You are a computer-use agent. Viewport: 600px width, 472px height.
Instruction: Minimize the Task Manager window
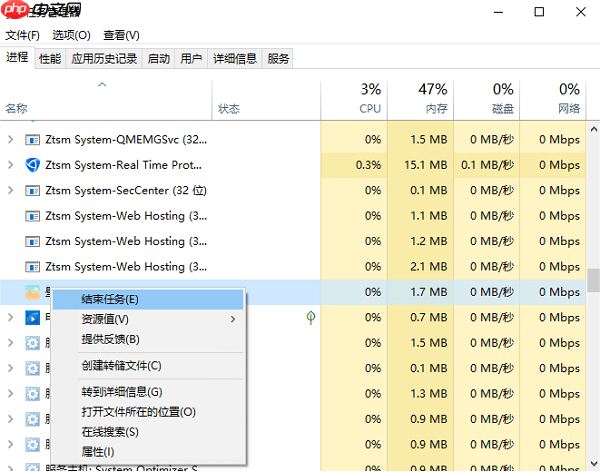coord(498,12)
